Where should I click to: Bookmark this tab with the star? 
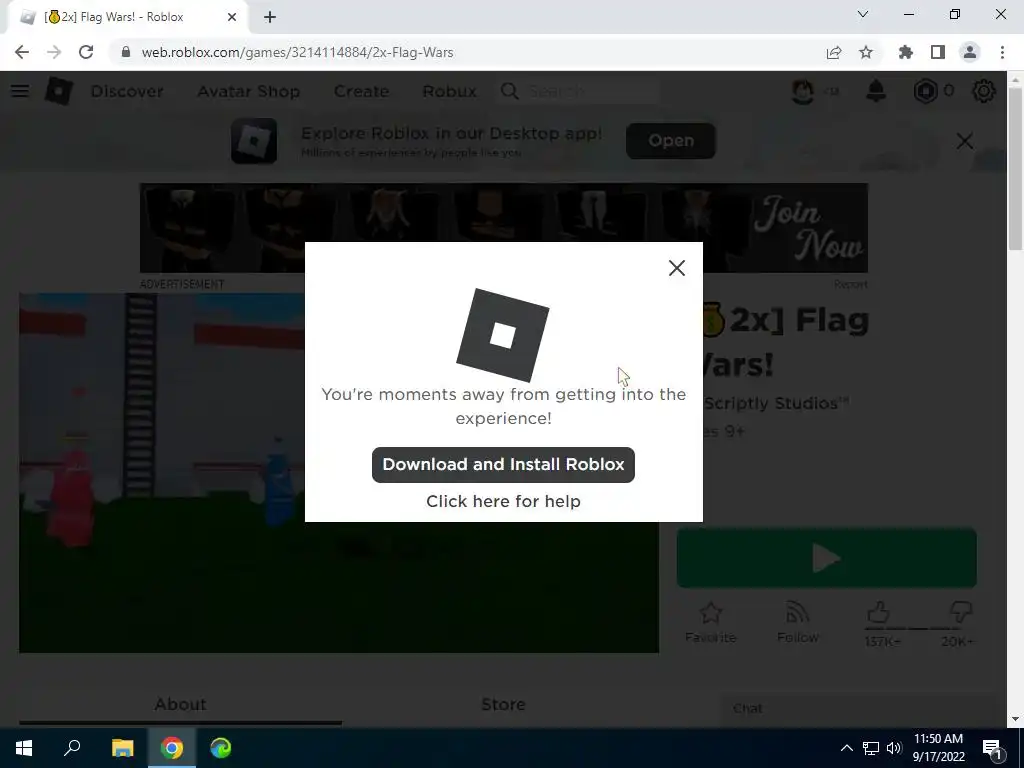pyautogui.click(x=866, y=52)
